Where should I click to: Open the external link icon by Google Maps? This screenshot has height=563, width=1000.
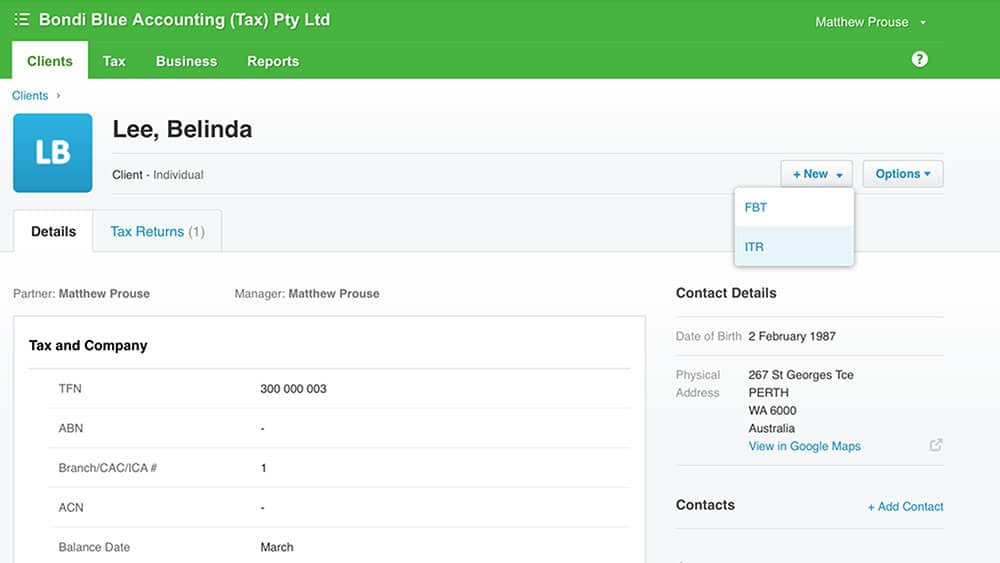pyautogui.click(x=936, y=445)
